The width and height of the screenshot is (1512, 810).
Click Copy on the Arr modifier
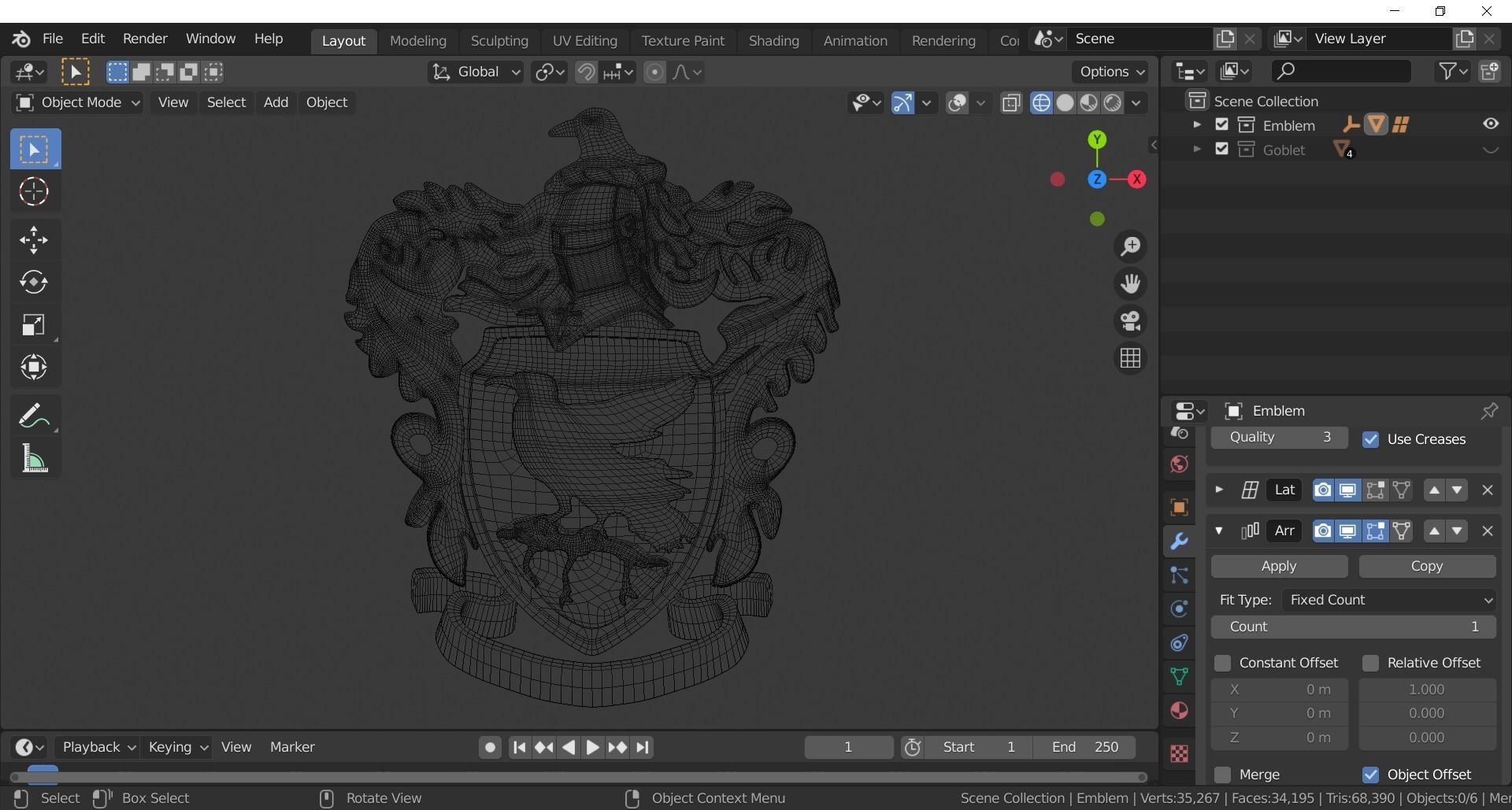(x=1427, y=566)
